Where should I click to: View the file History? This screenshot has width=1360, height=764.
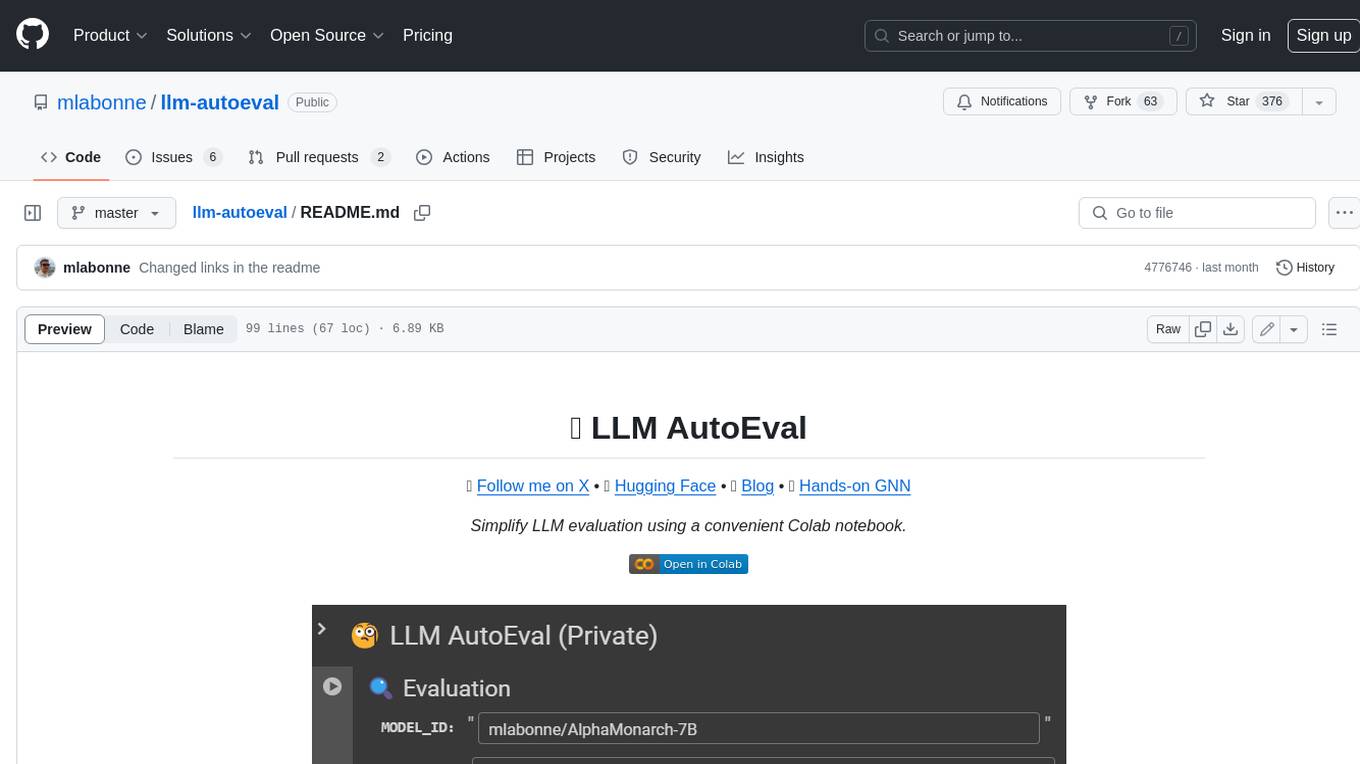pos(1305,268)
